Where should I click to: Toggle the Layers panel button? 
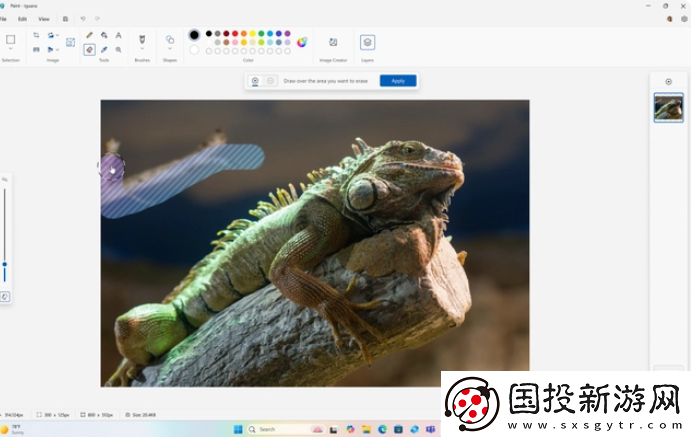tap(367, 42)
